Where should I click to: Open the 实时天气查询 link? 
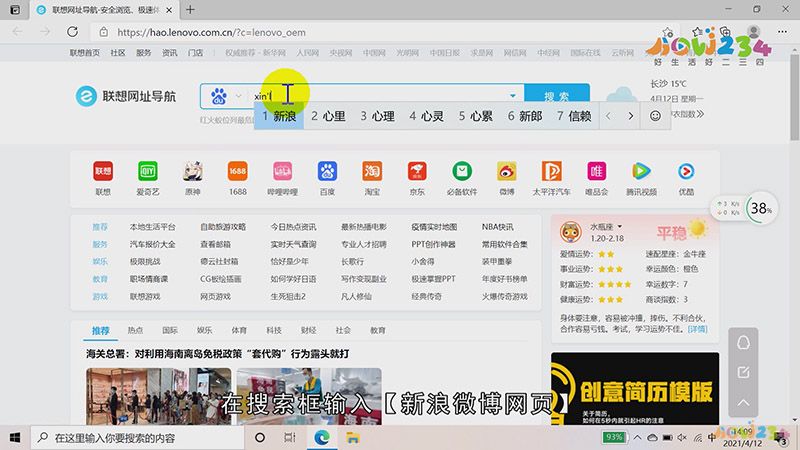click(x=293, y=244)
